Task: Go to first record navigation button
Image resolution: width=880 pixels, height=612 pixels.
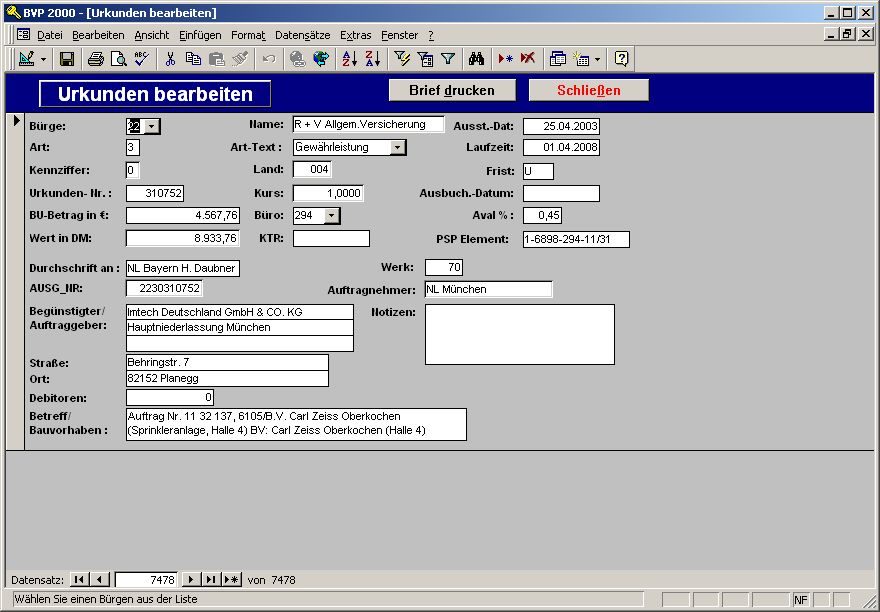Action: [x=79, y=579]
